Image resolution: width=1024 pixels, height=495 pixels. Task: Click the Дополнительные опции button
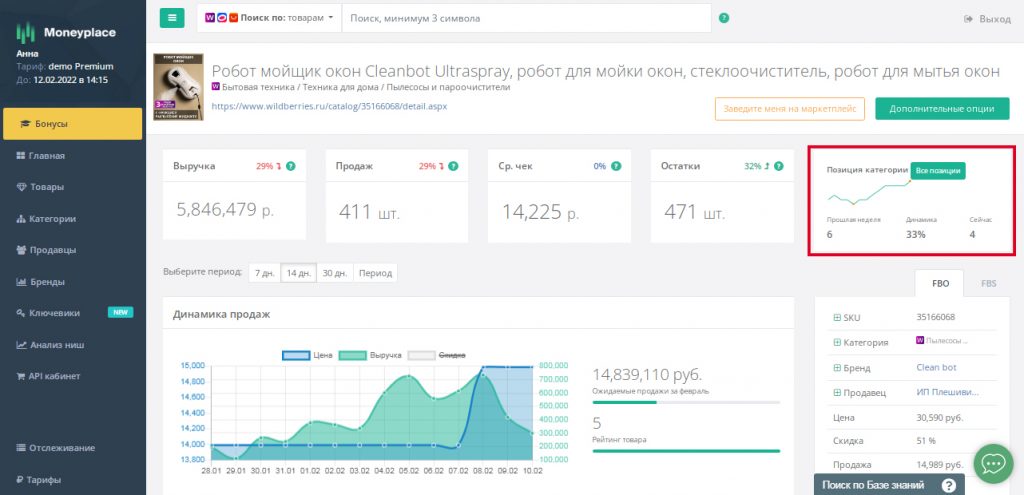(940, 108)
